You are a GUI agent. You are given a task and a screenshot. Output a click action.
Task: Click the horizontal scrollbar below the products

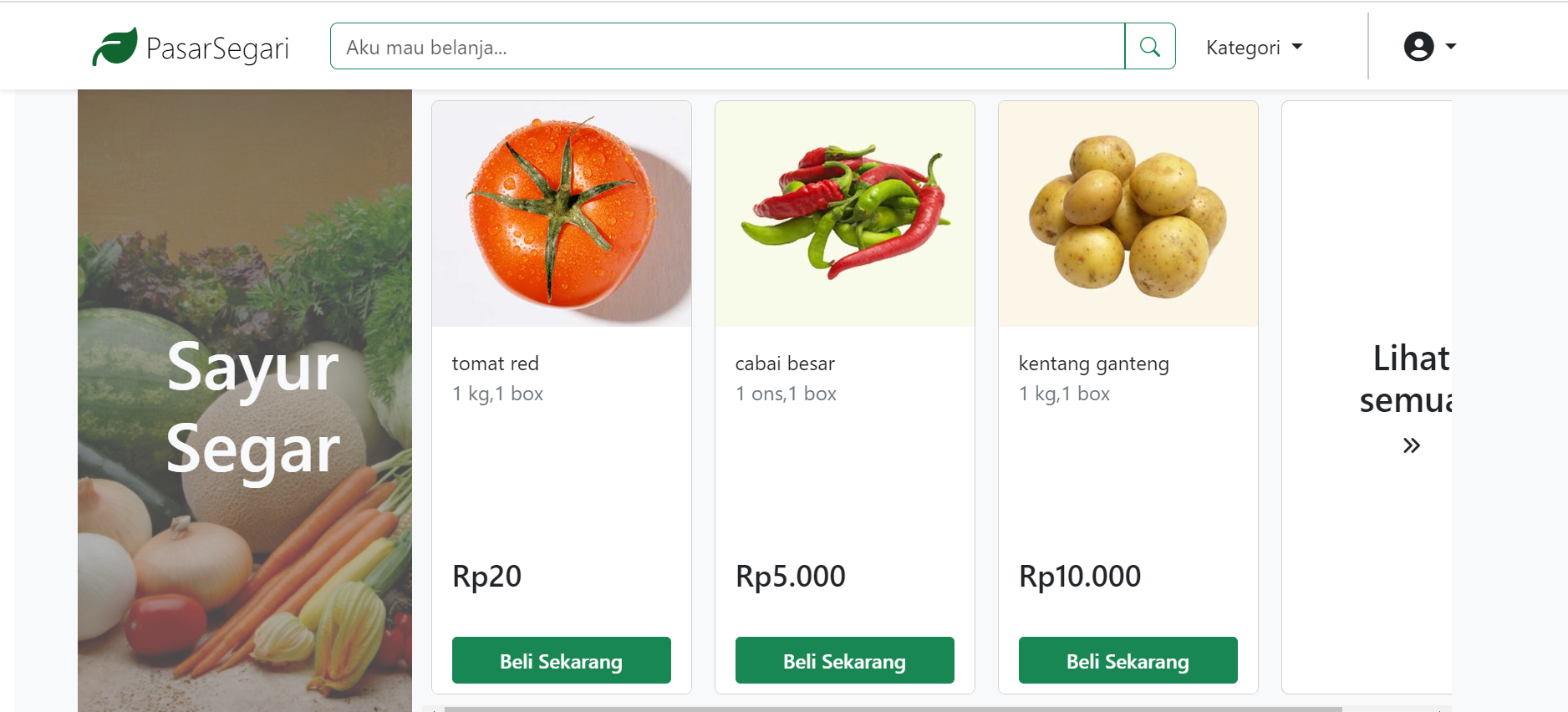pyautogui.click(x=919, y=708)
